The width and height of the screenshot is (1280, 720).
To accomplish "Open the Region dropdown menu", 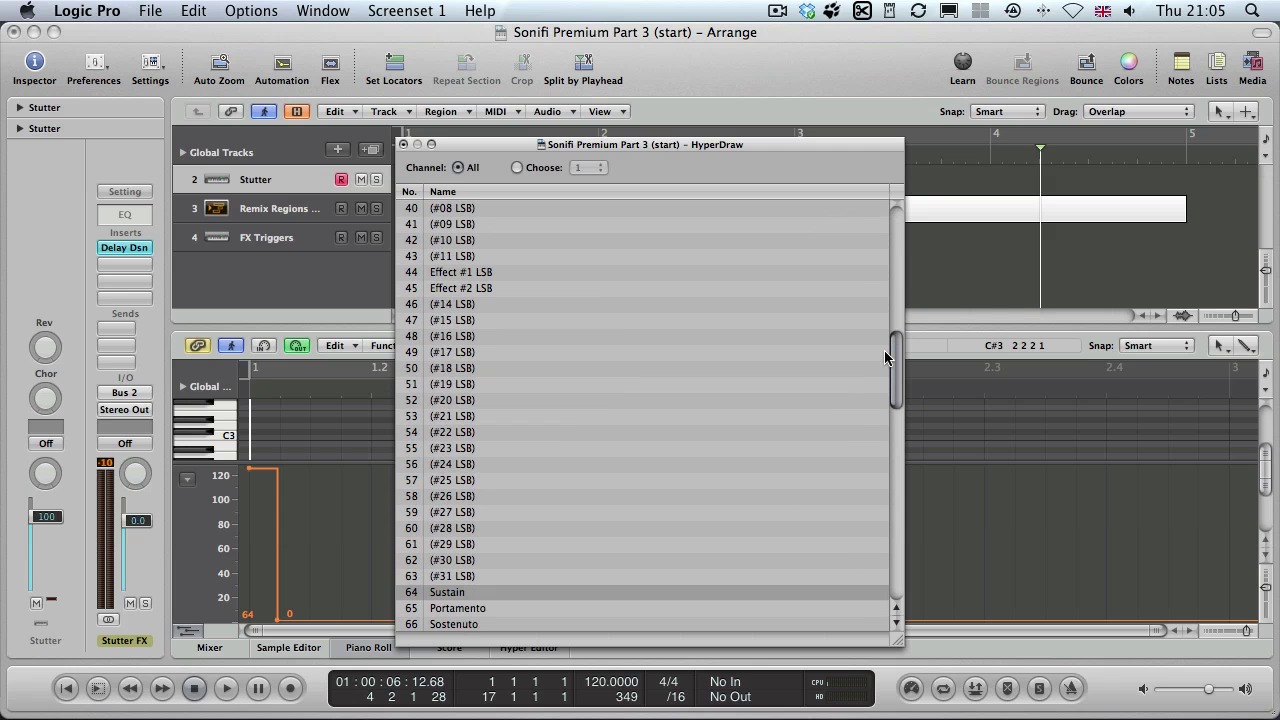I will click(447, 112).
